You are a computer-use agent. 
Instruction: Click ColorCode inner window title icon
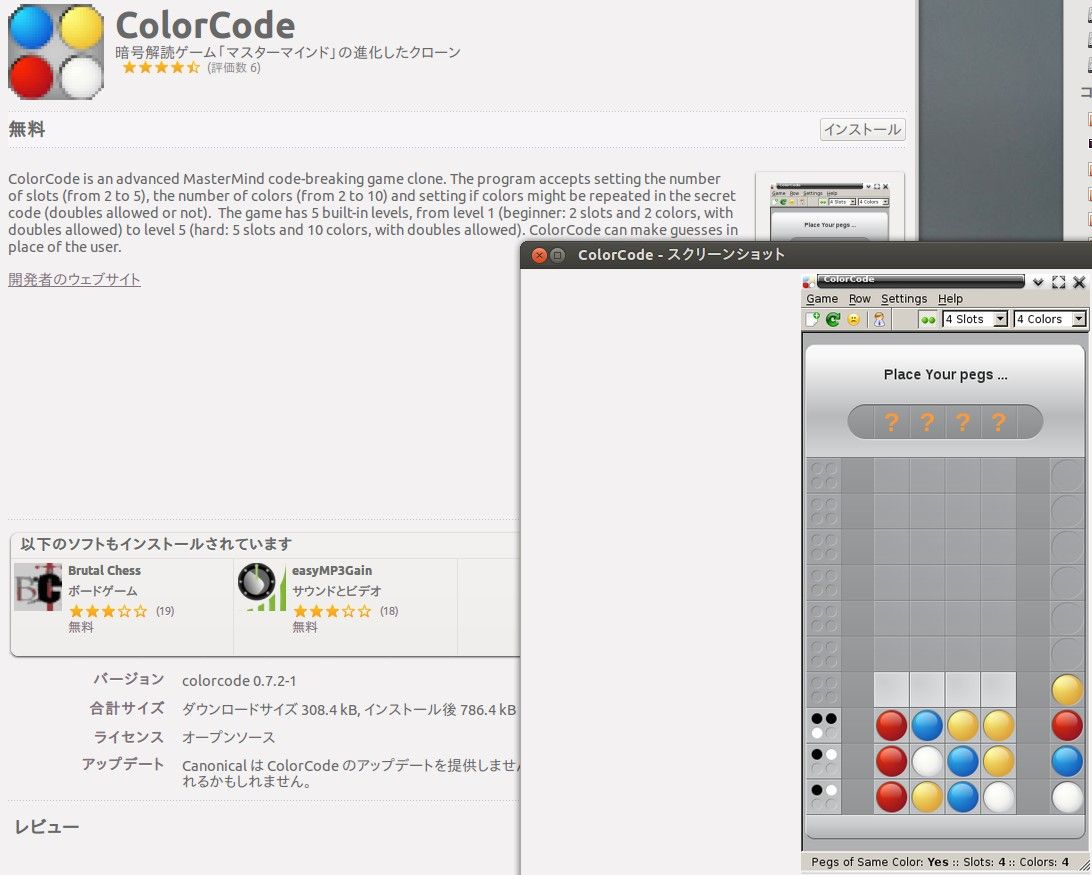[809, 281]
